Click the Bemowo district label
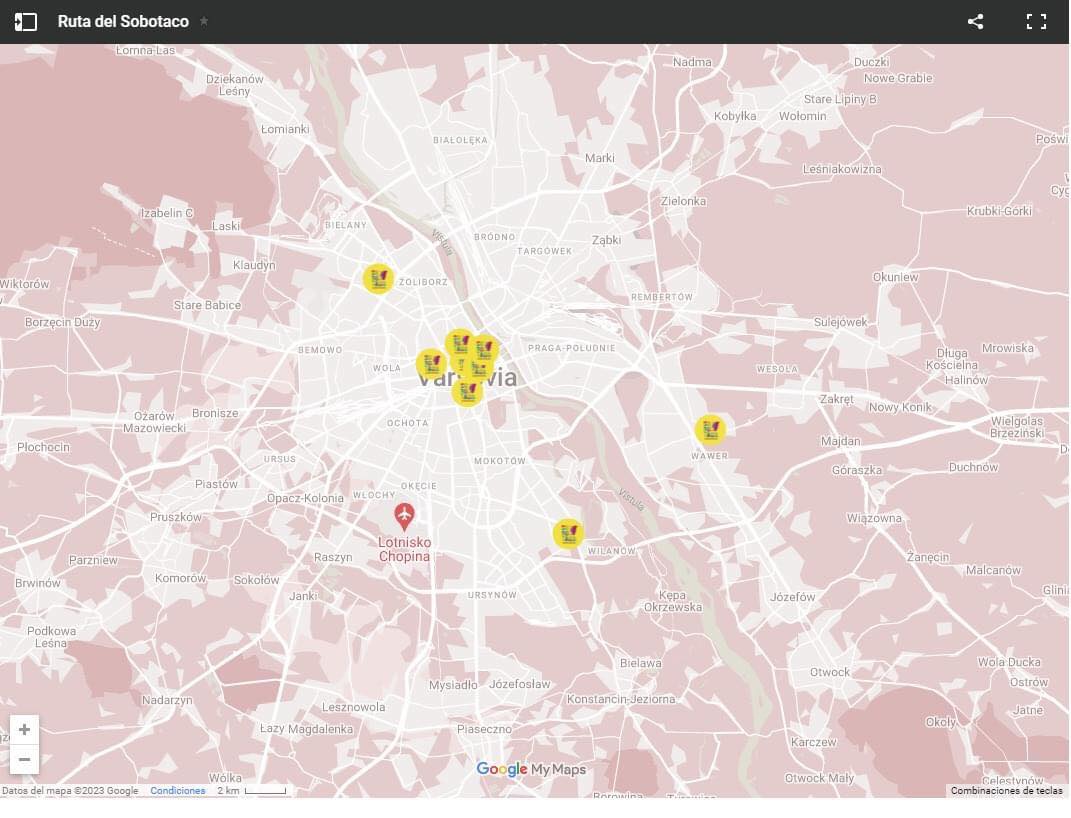This screenshot has height=818, width=1071. coord(320,350)
